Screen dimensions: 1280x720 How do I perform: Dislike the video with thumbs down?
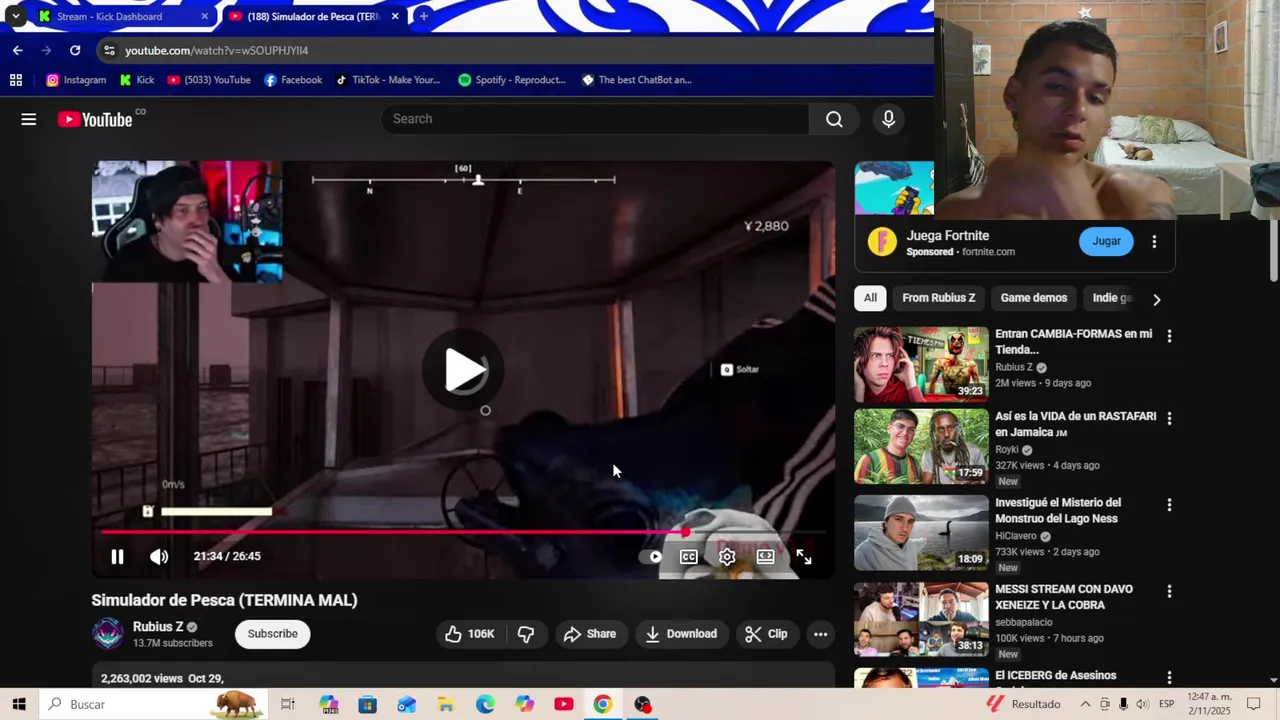click(526, 634)
